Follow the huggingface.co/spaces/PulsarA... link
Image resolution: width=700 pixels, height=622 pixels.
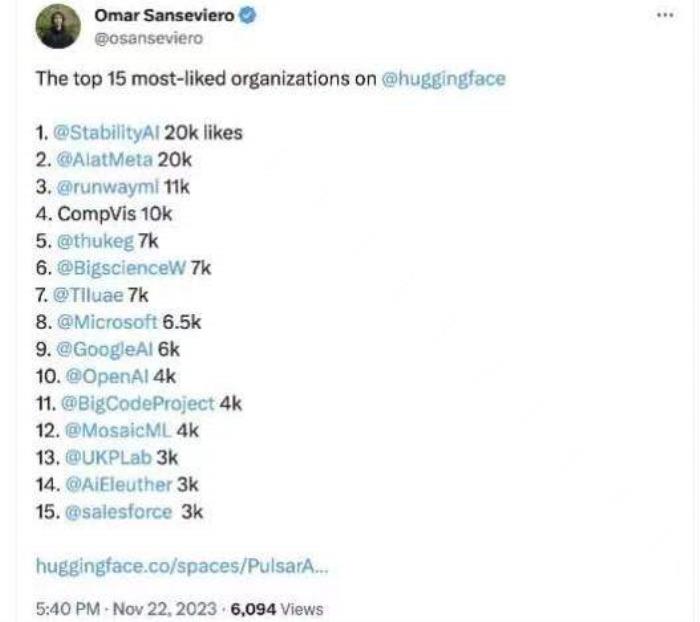[x=182, y=566]
